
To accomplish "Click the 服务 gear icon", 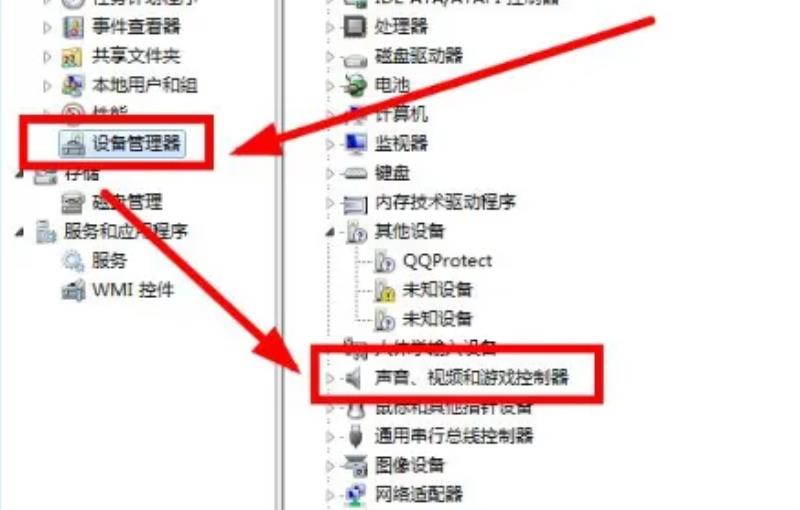I will point(73,261).
